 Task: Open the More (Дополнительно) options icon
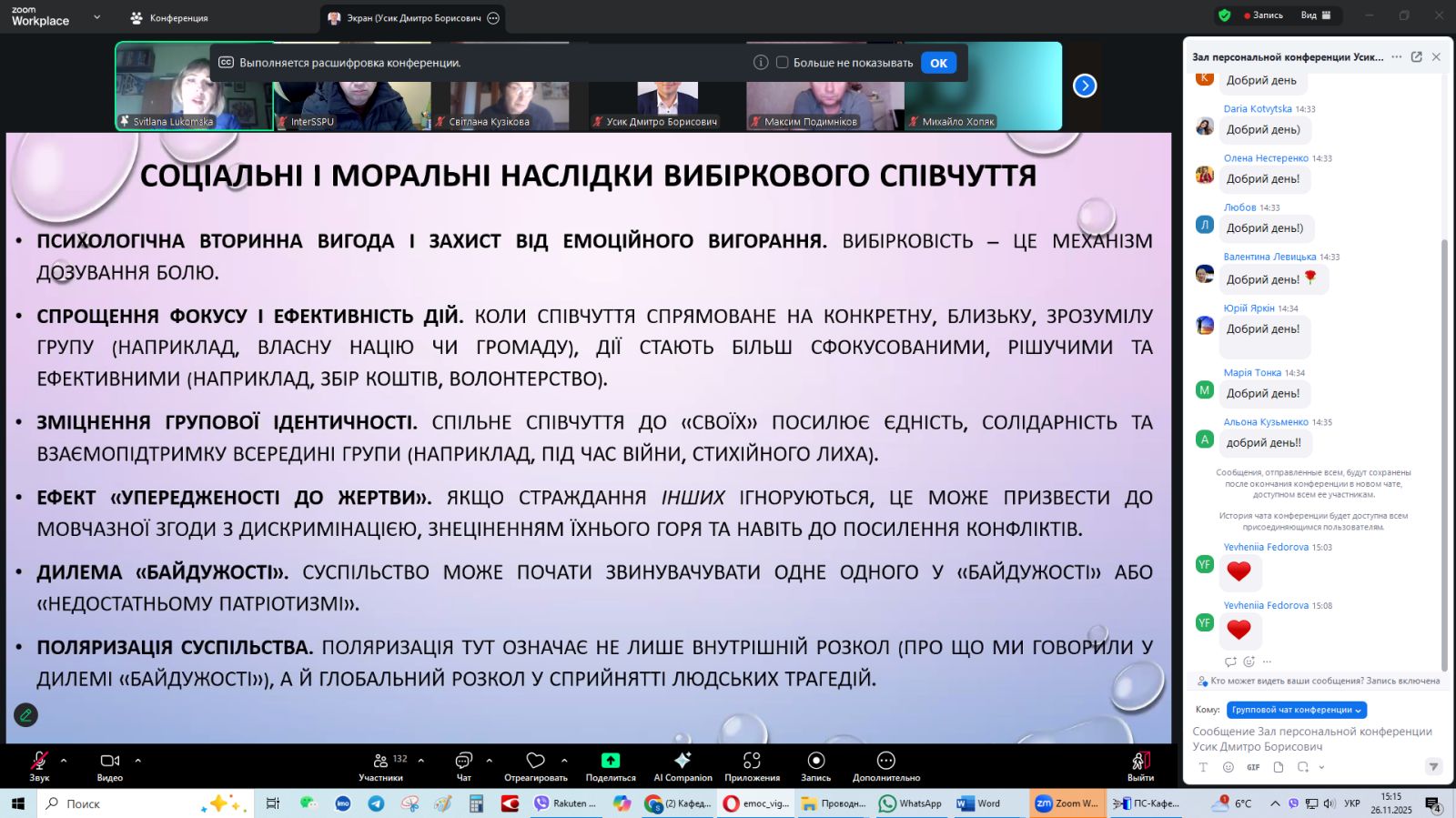pyautogui.click(x=885, y=762)
